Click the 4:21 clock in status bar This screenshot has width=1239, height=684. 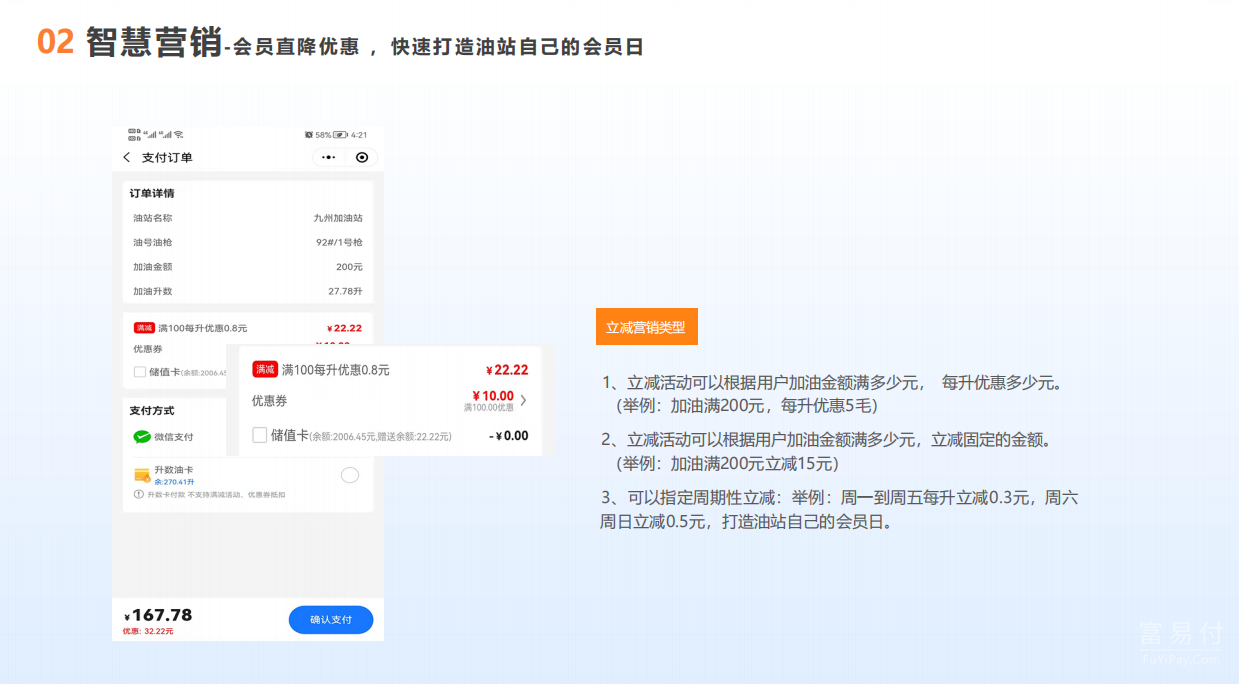click(x=359, y=135)
